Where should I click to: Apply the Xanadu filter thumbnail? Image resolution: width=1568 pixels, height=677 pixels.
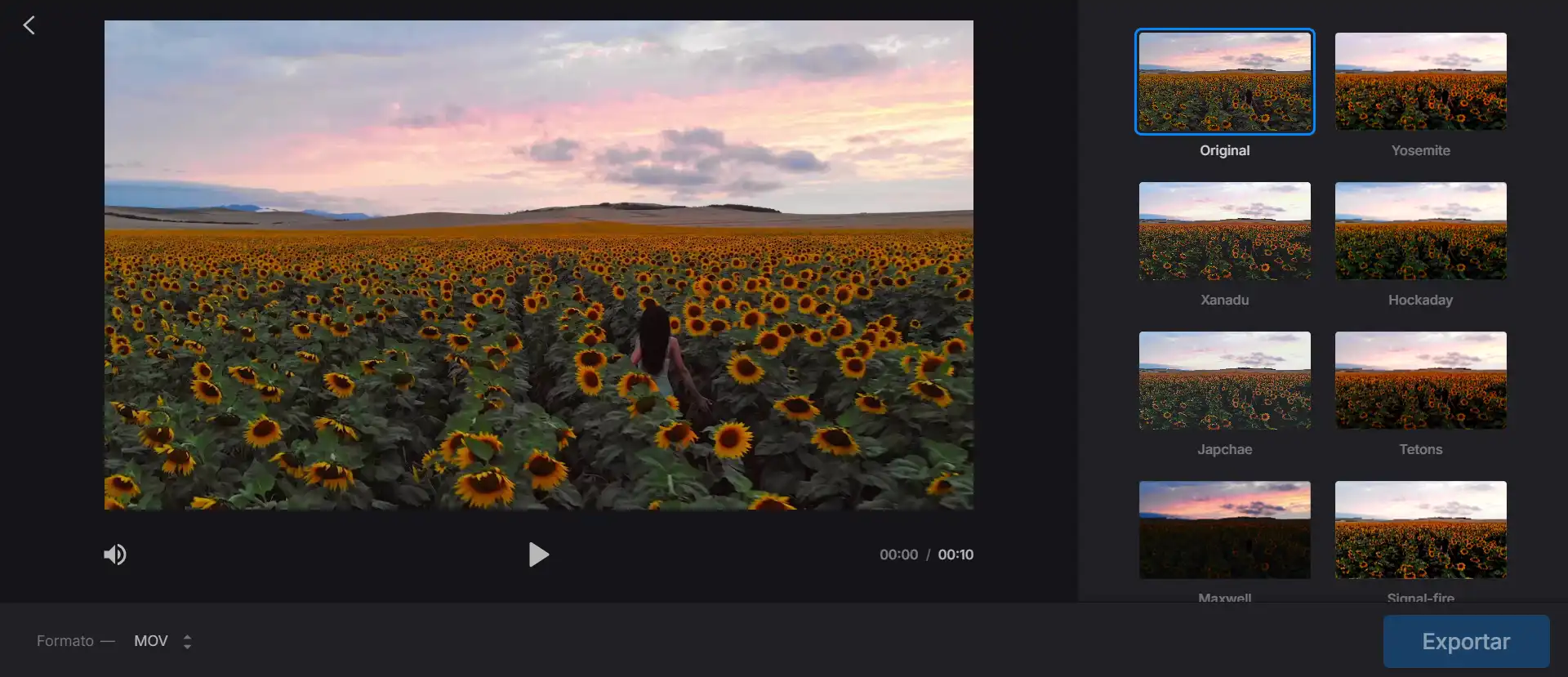click(x=1225, y=231)
